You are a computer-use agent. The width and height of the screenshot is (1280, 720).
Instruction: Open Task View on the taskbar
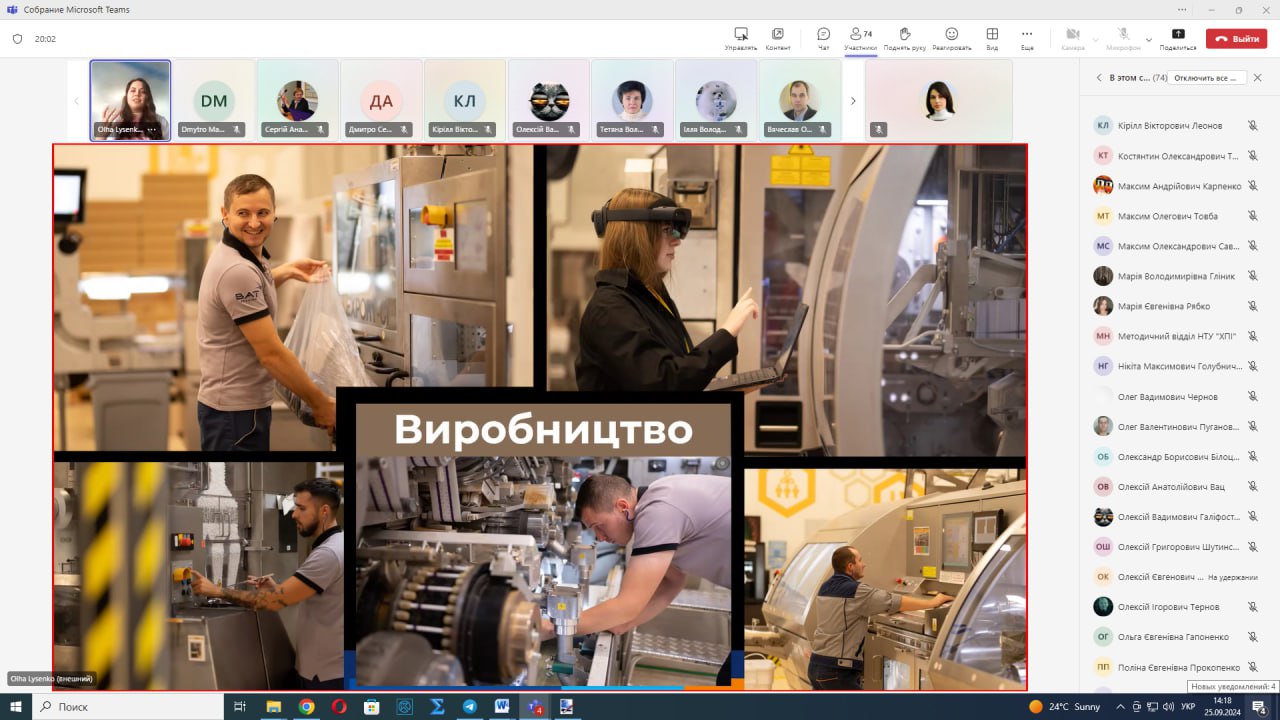[x=240, y=706]
